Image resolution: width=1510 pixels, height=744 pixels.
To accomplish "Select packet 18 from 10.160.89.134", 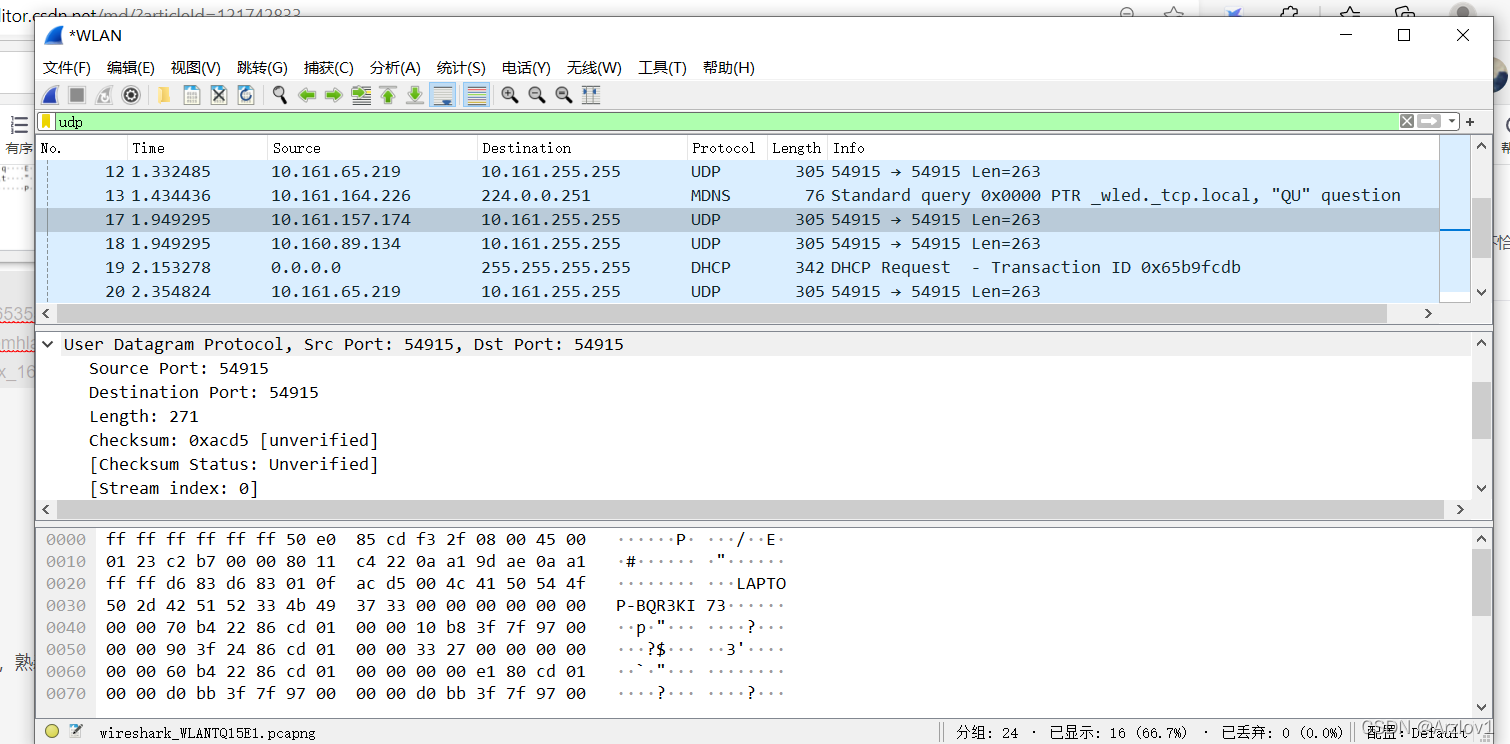I will click(x=737, y=243).
